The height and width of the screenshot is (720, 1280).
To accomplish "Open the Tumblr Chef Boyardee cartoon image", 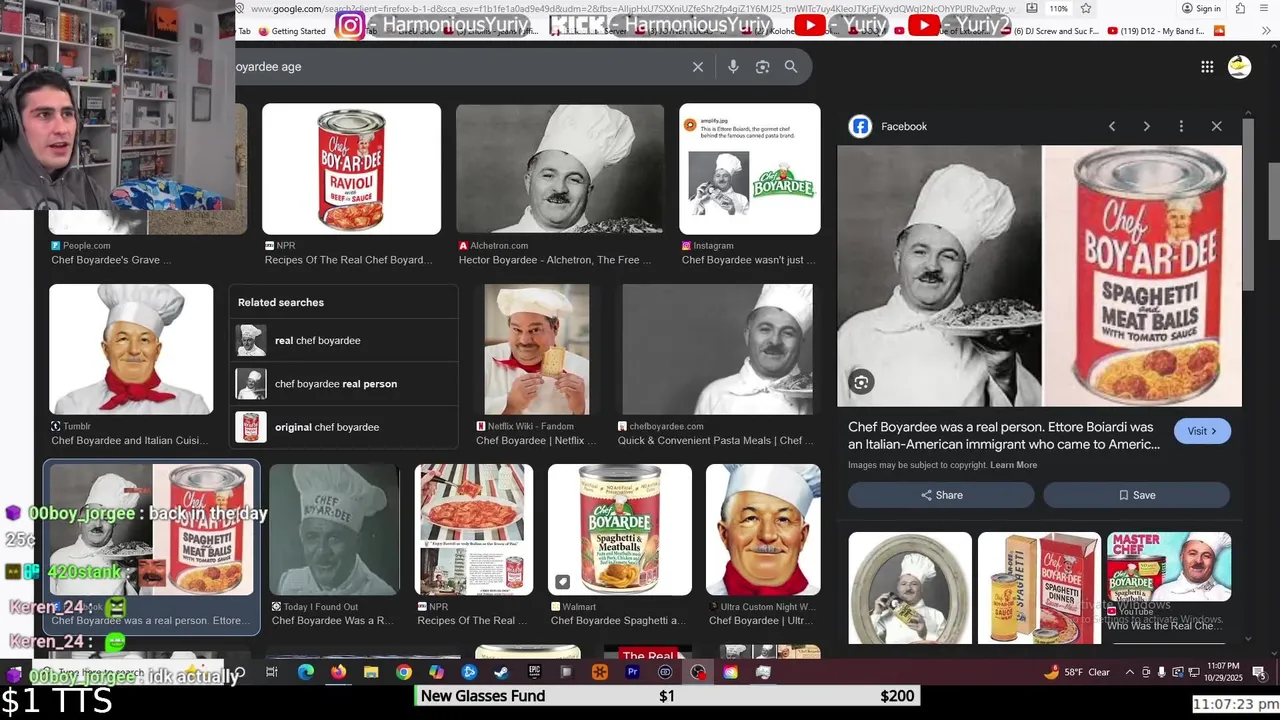I will pyautogui.click(x=131, y=349).
